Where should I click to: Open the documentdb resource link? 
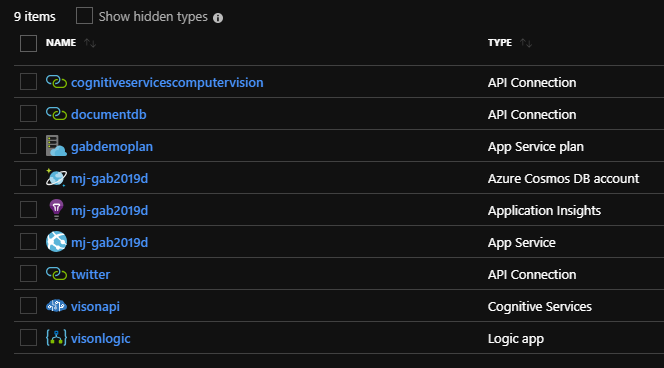point(109,114)
